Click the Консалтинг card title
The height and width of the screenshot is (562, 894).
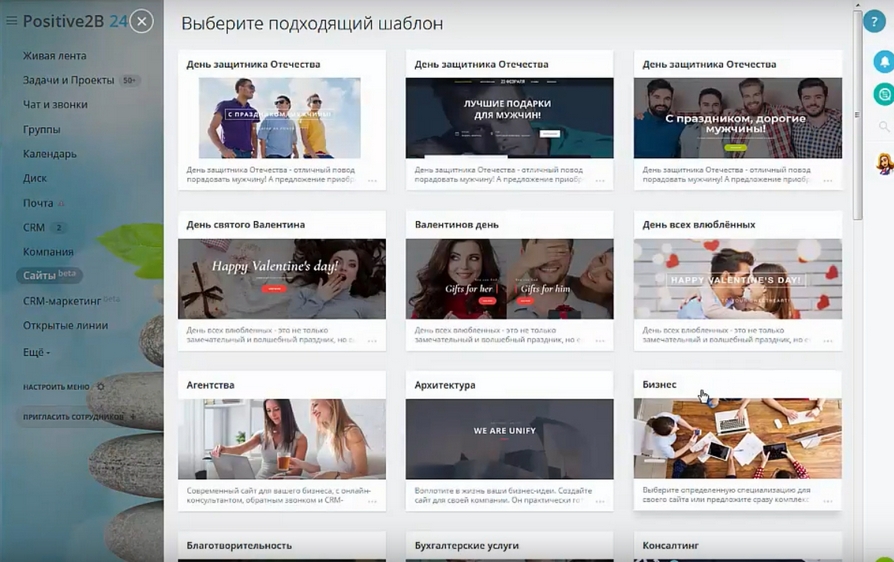[x=670, y=545]
